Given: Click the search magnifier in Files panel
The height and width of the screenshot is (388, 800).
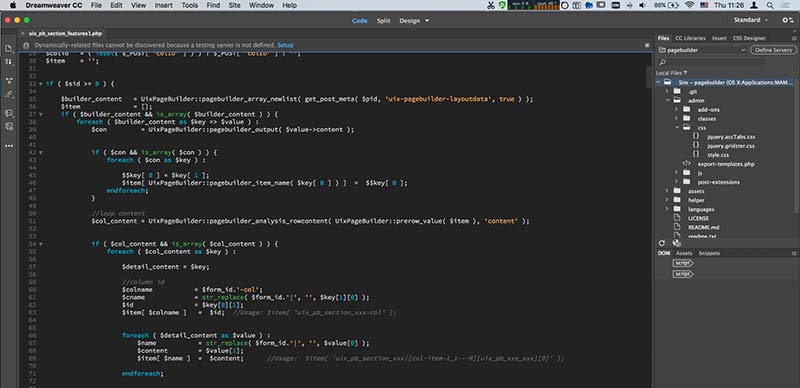Looking at the screenshot, I should pos(663,62).
